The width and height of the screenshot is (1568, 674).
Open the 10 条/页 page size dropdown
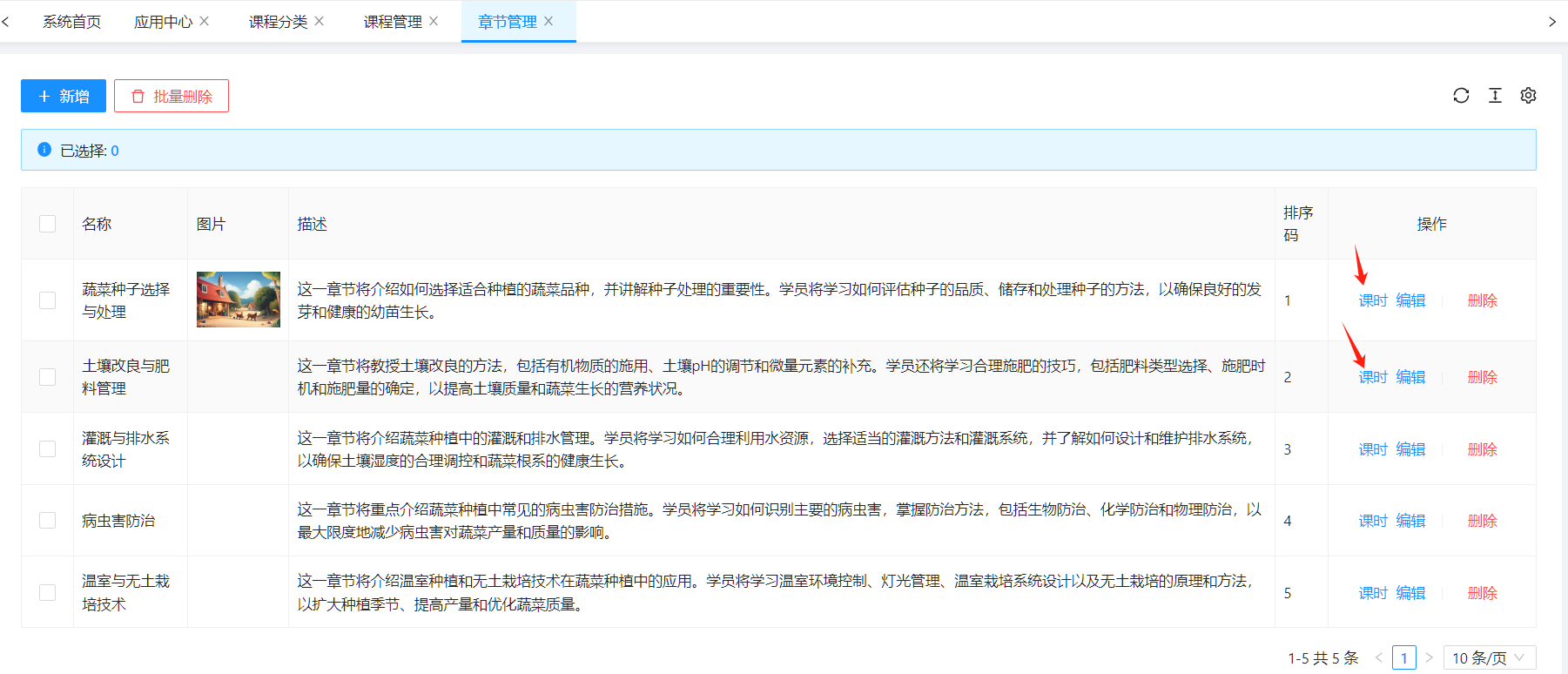point(1489,657)
